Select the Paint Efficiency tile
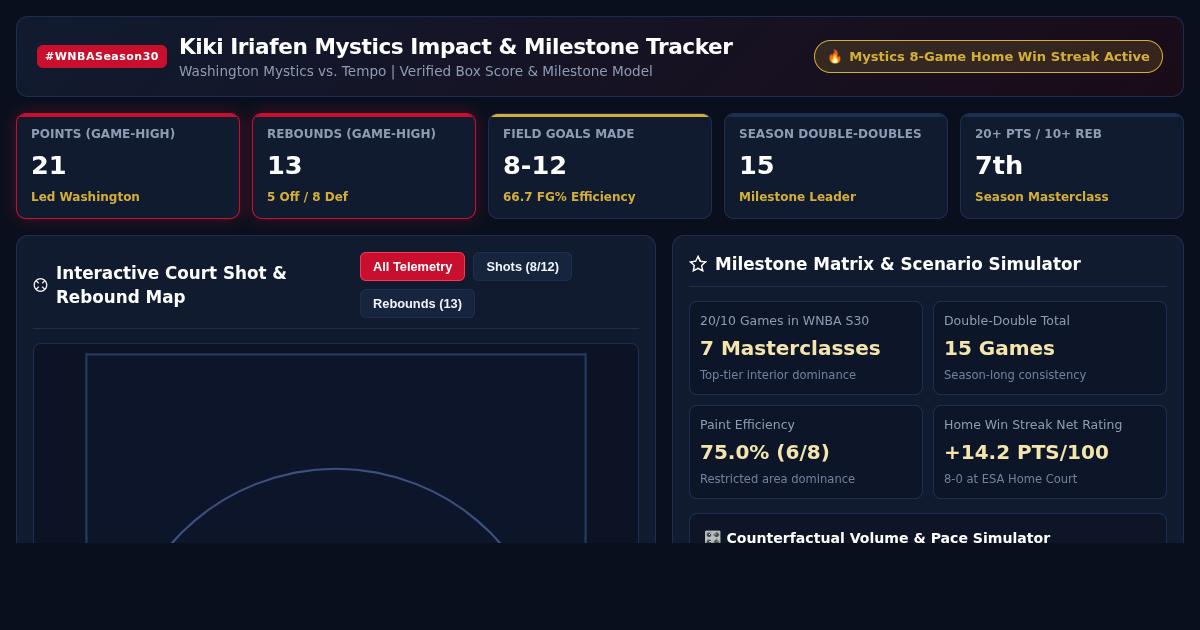Image resolution: width=1200 pixels, height=630 pixels. click(806, 452)
